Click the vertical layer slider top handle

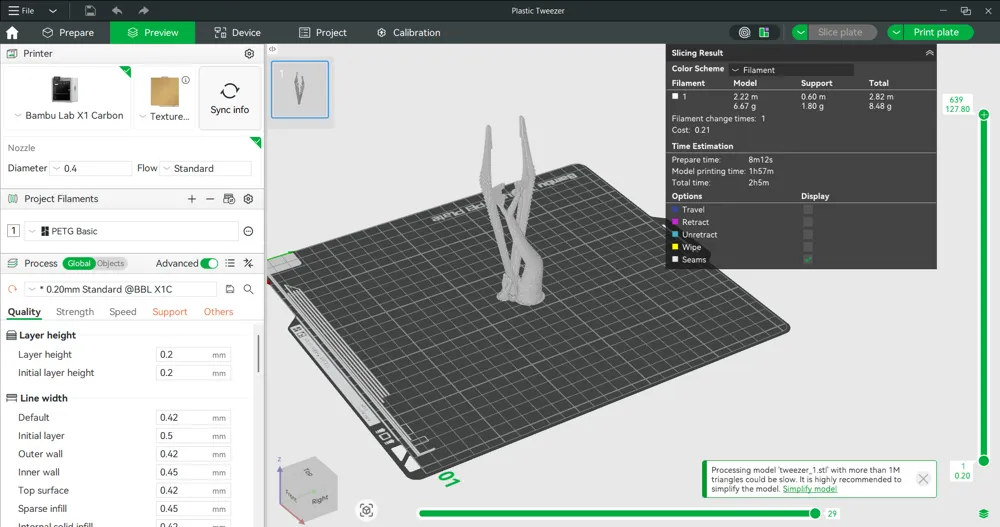click(984, 115)
